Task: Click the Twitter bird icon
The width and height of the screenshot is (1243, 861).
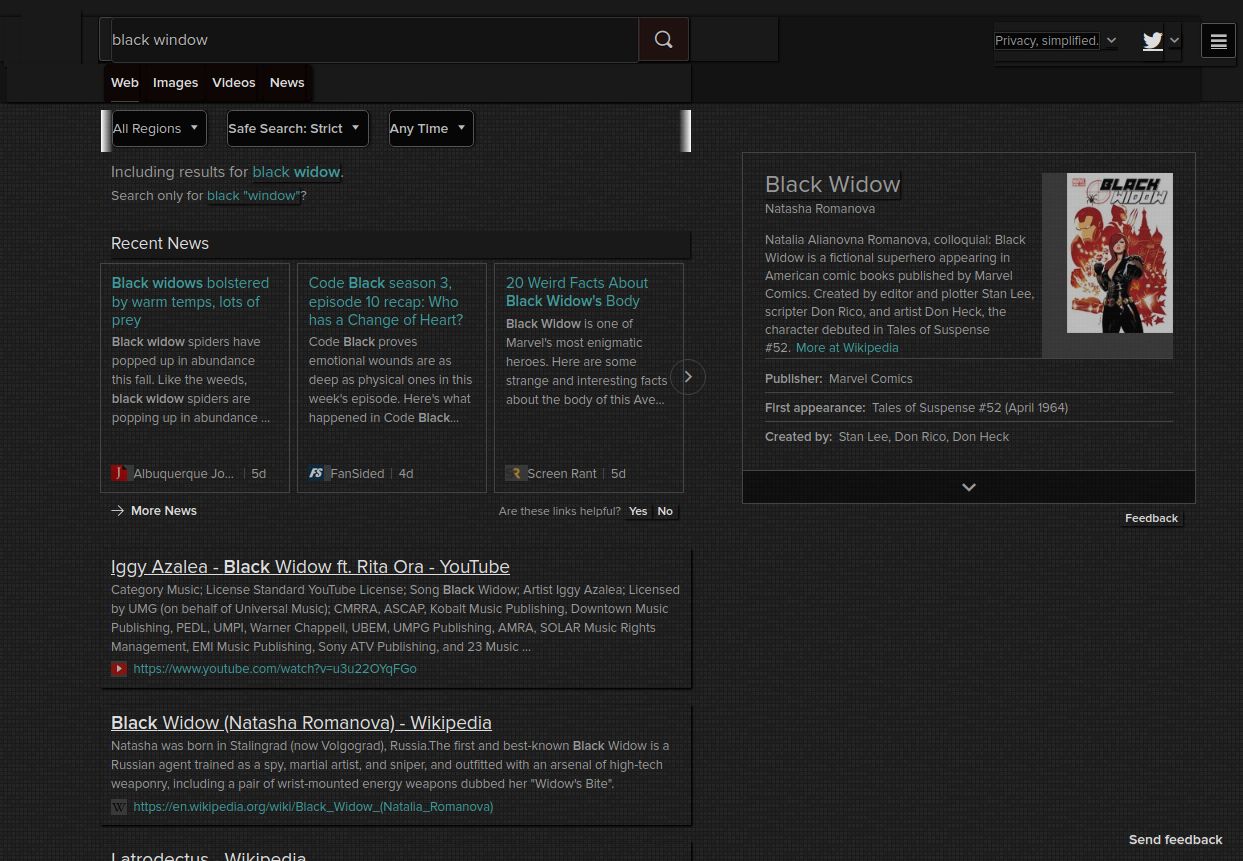Action: [x=1153, y=41]
